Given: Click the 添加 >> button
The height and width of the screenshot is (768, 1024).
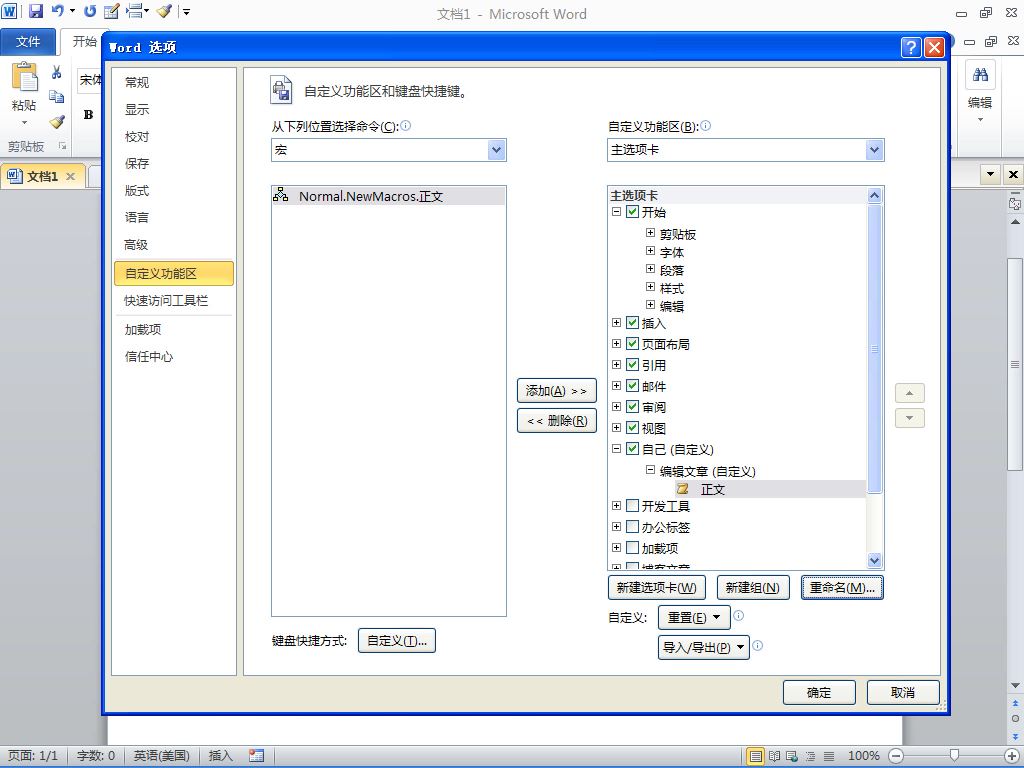Looking at the screenshot, I should click(556, 391).
